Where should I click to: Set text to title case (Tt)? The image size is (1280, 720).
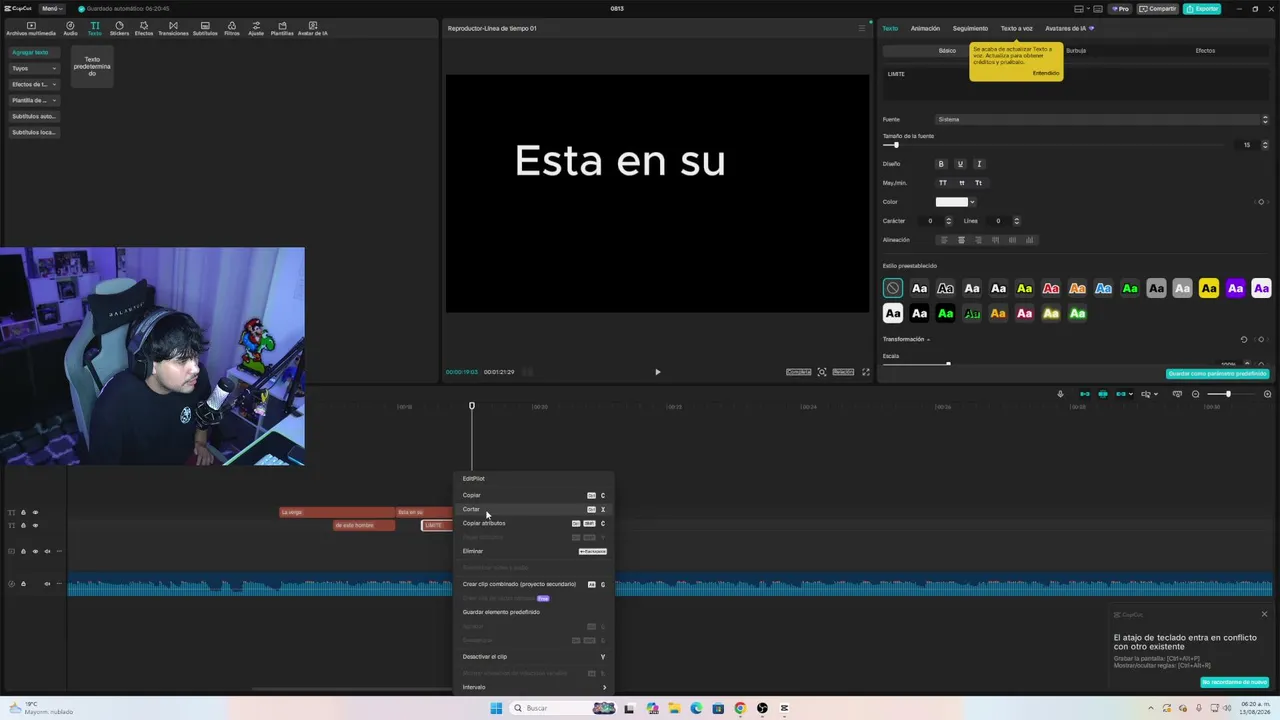978,183
